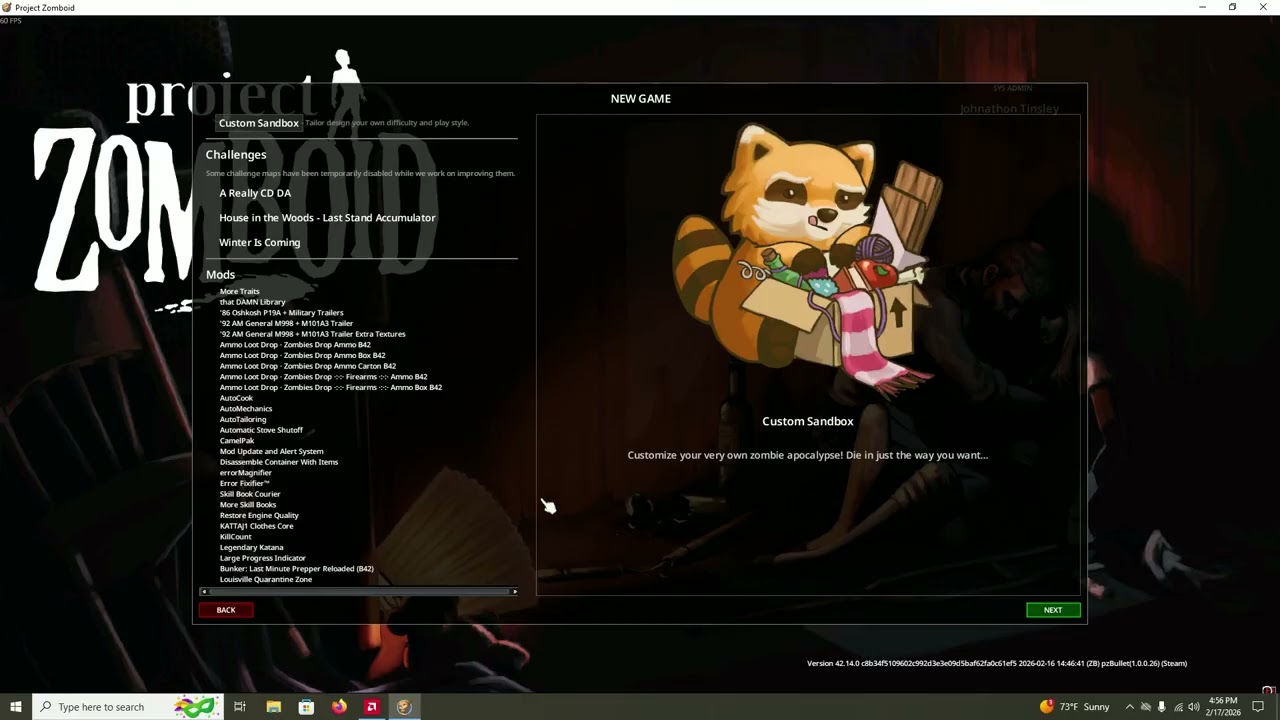
Task: Select the KillCount mod entry
Action: point(235,537)
